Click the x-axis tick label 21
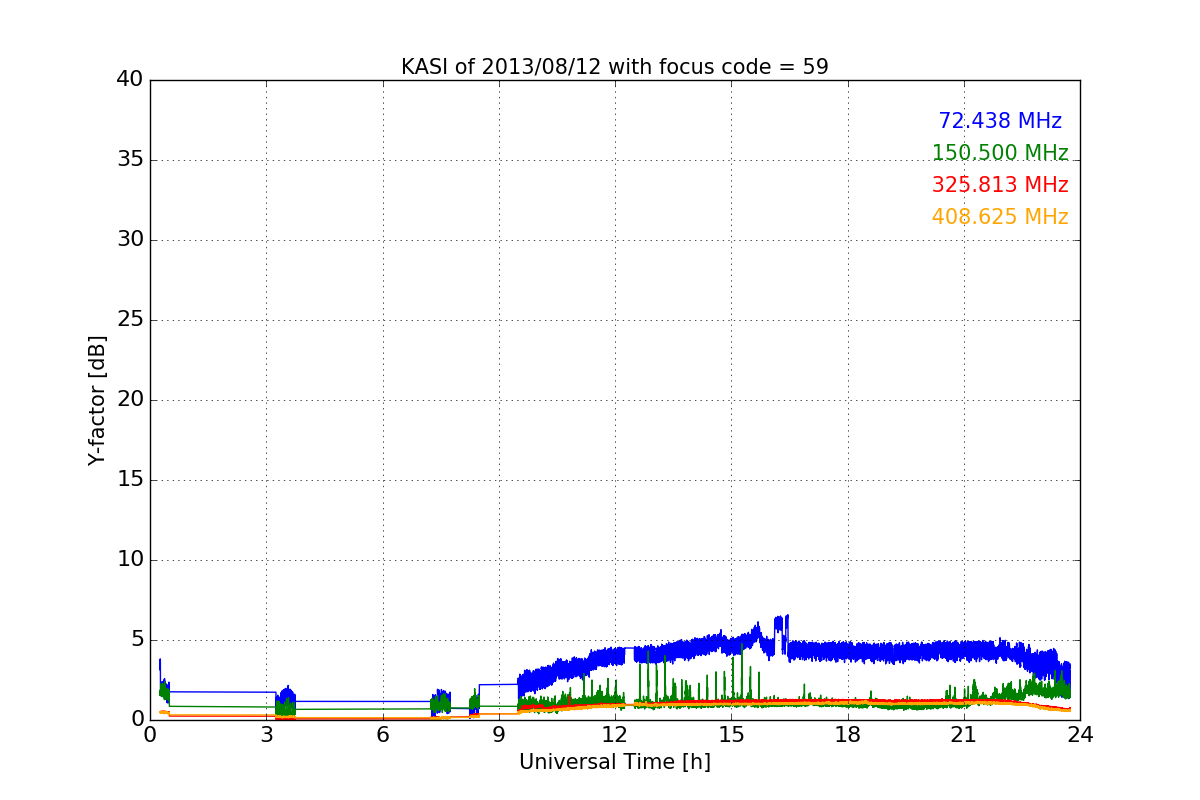 pos(964,735)
